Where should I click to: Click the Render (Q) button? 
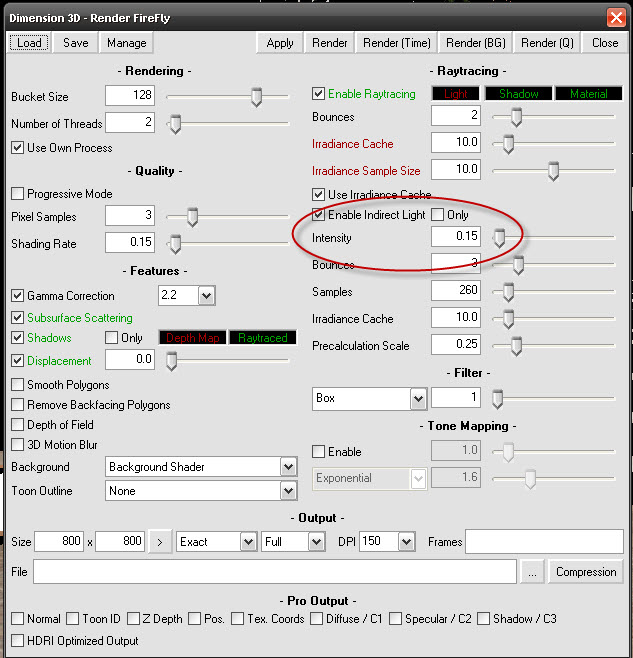coord(547,43)
